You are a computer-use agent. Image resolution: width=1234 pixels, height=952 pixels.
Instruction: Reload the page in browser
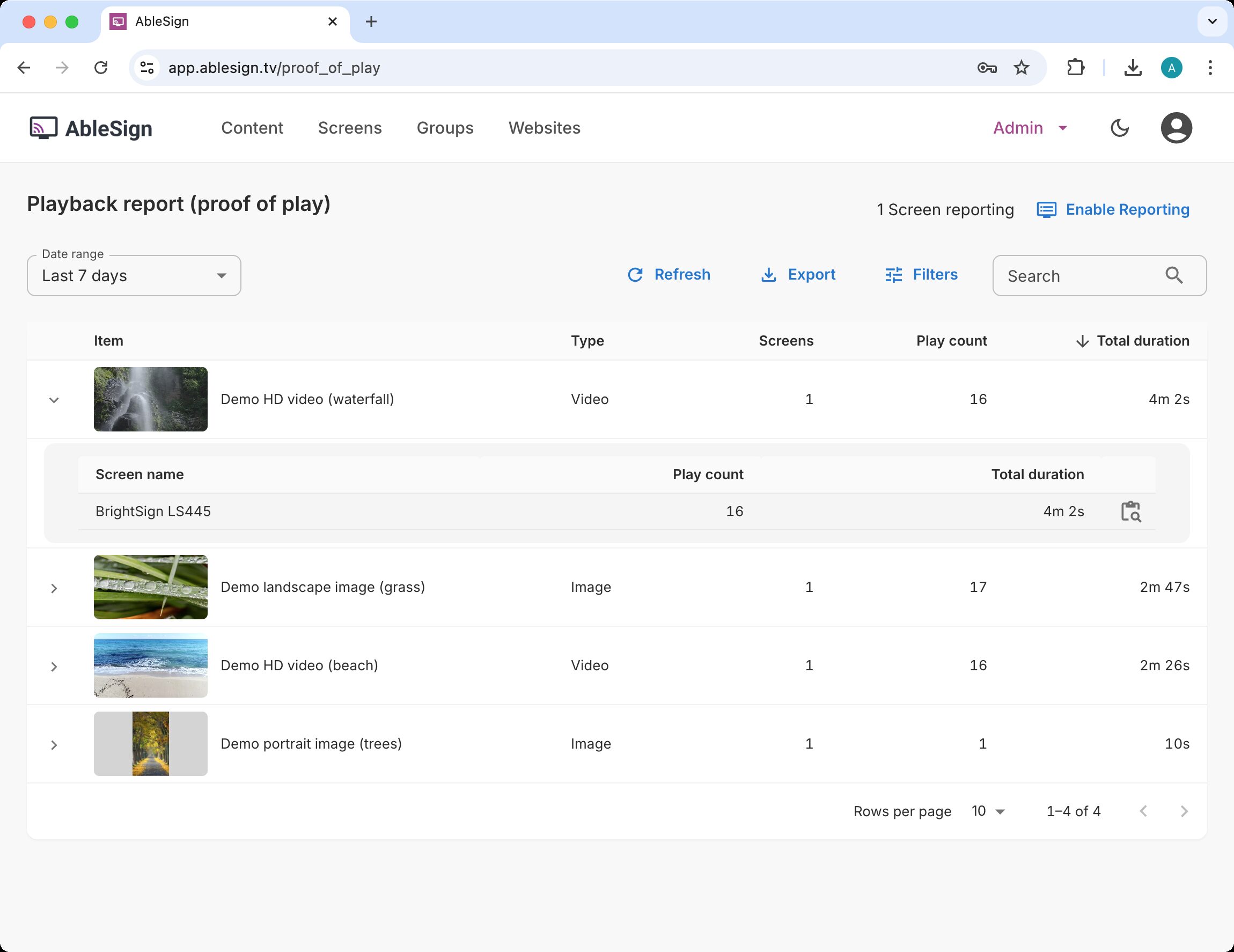(x=101, y=68)
